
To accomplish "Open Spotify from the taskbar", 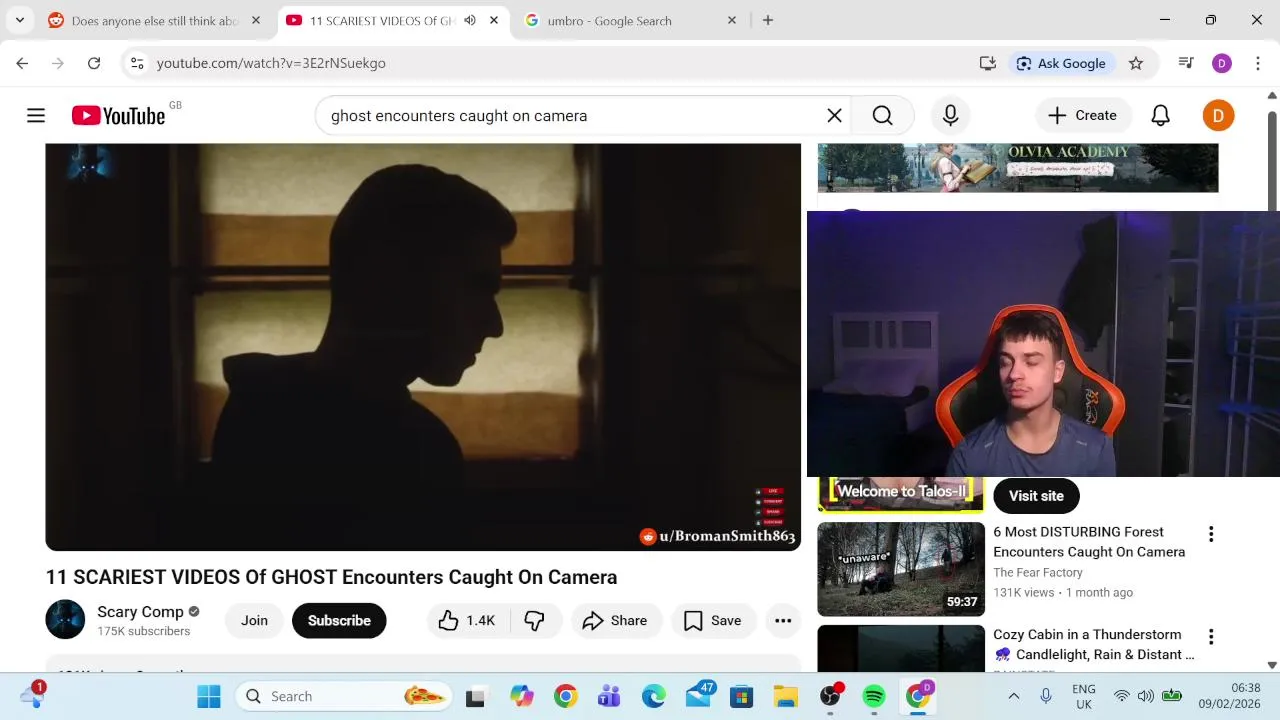I will point(874,696).
